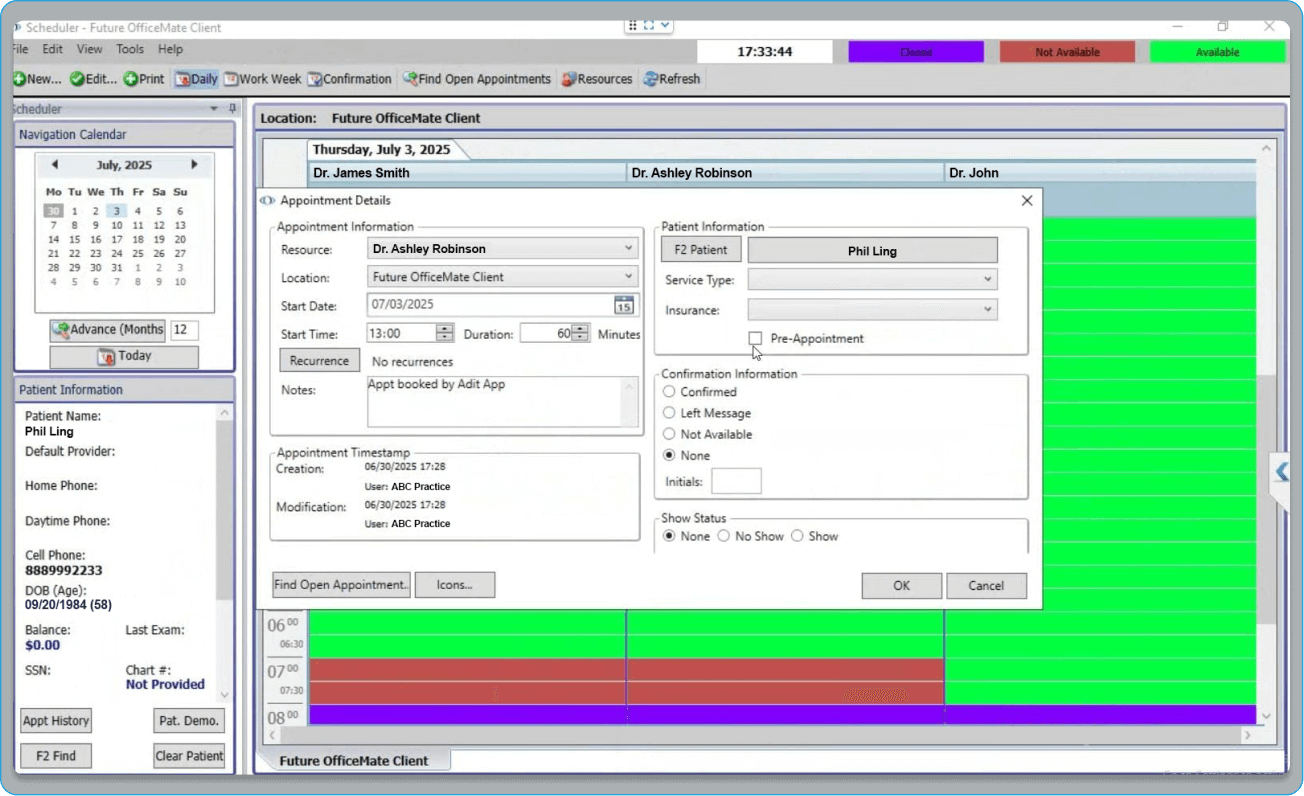Viewport: 1304px width, 796px height.
Task: Click the Find Open Appointment button in dialog
Action: [342, 585]
